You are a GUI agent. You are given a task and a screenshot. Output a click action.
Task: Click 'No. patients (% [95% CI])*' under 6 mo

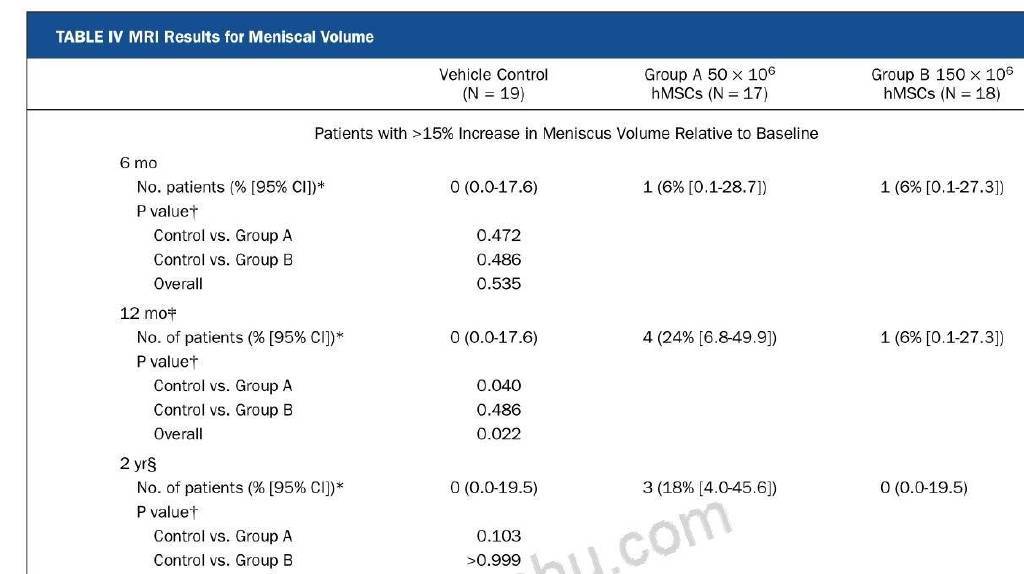pos(231,187)
